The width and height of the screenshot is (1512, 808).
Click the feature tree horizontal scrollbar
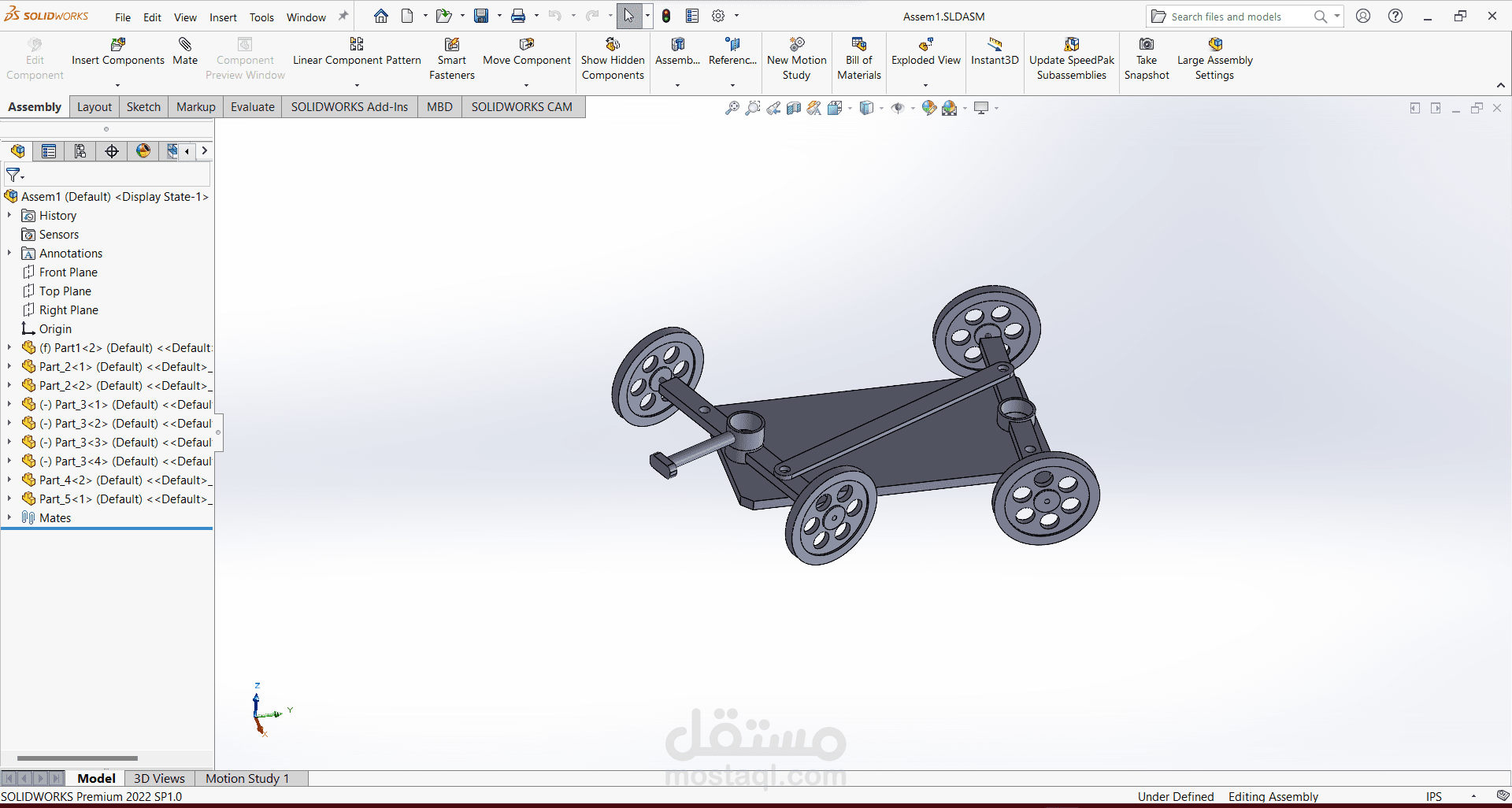point(77,758)
